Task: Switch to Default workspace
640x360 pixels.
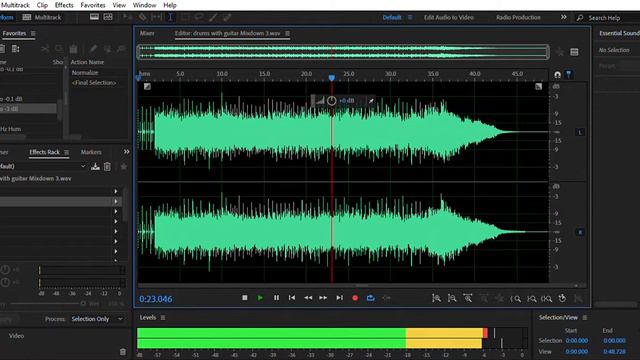Action: (x=392, y=18)
